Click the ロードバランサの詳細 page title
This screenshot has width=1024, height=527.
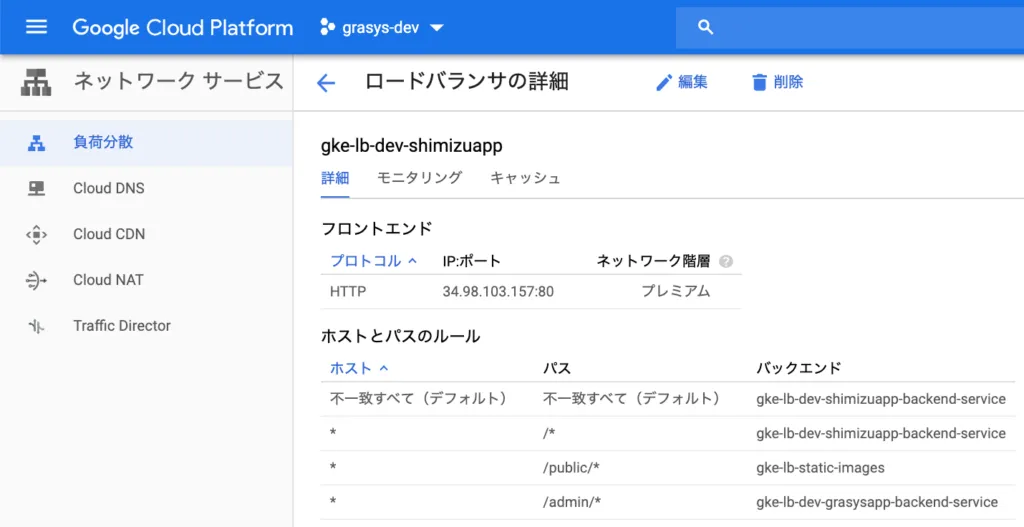[x=466, y=82]
